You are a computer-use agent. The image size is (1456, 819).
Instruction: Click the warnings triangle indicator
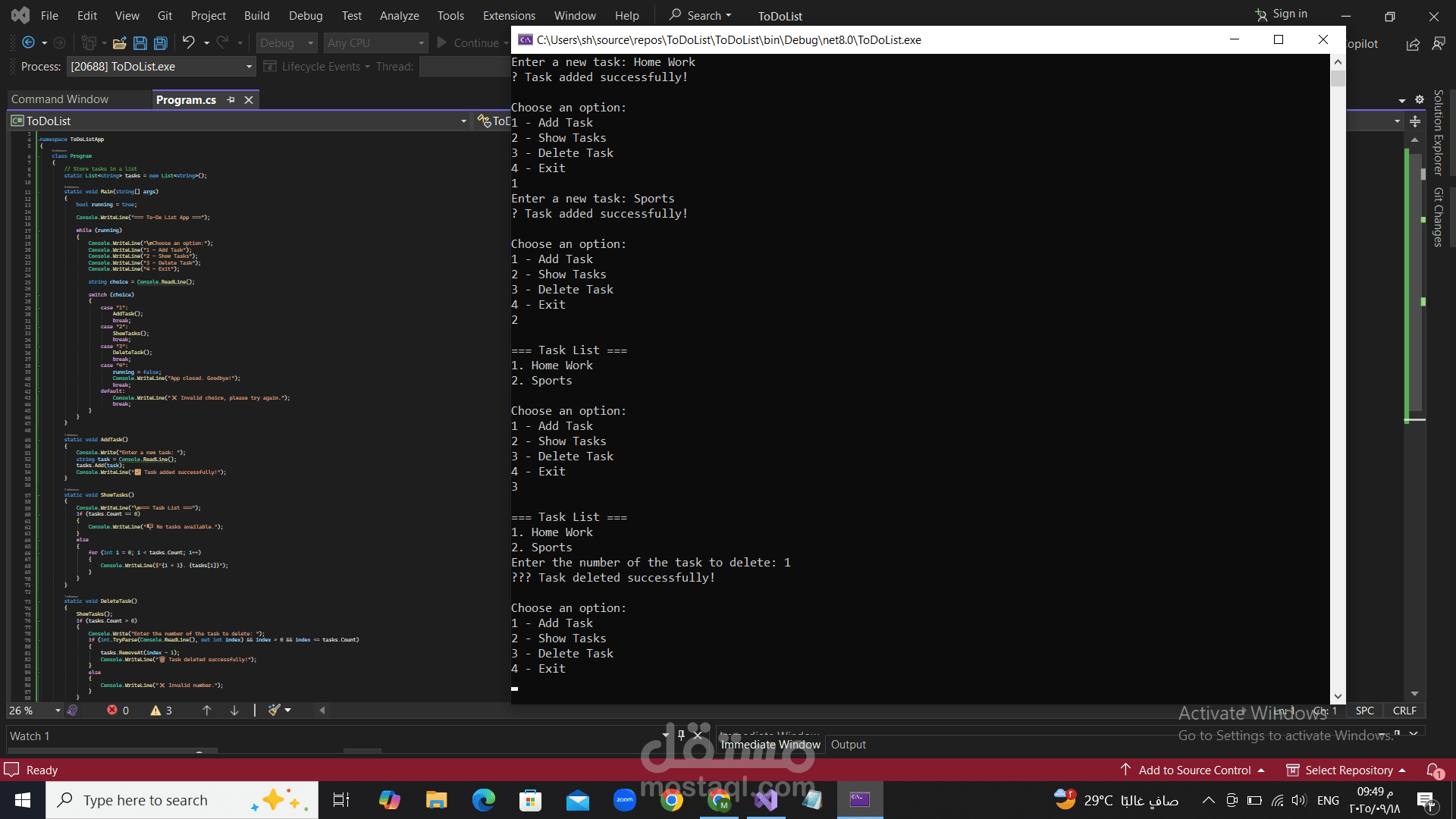[155, 711]
